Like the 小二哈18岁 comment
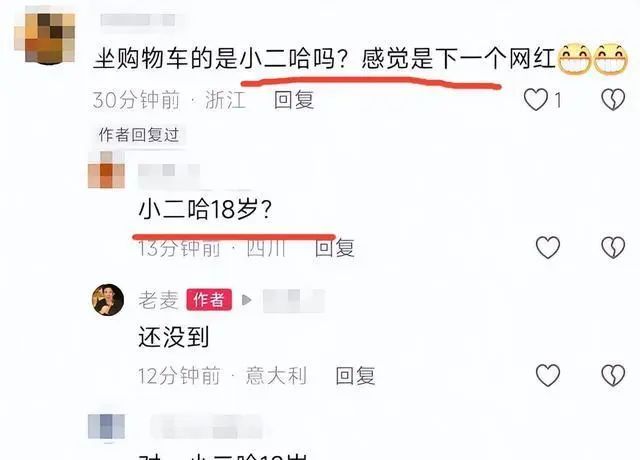The width and height of the screenshot is (640, 460). (548, 247)
